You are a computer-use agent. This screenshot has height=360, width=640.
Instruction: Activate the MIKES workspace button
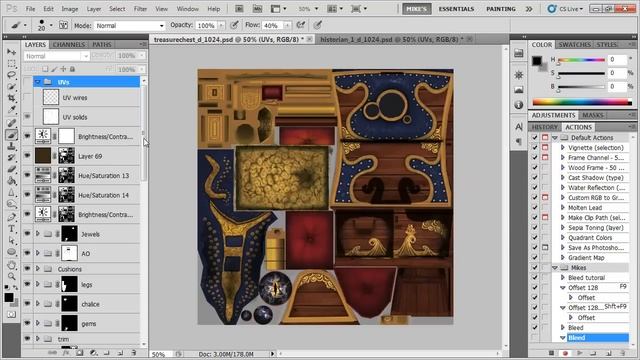pyautogui.click(x=416, y=9)
